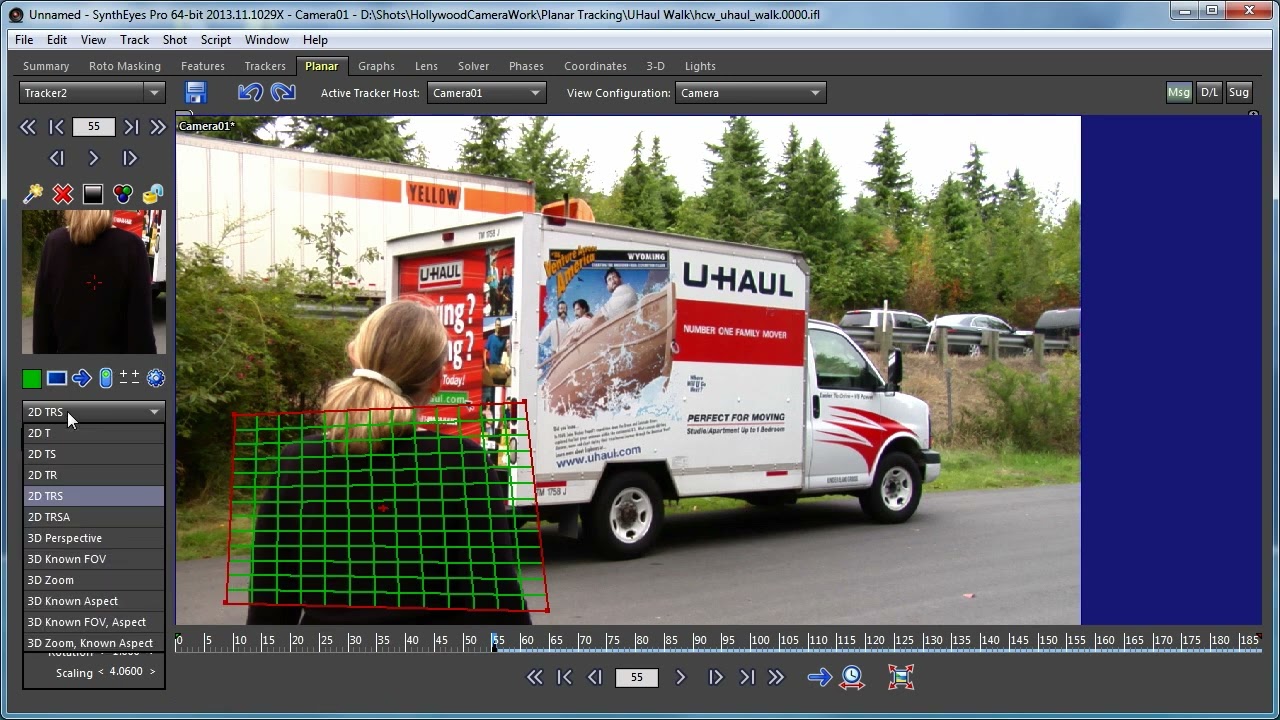
Task: Open the View Configuration Camera dropdown
Action: (x=750, y=93)
